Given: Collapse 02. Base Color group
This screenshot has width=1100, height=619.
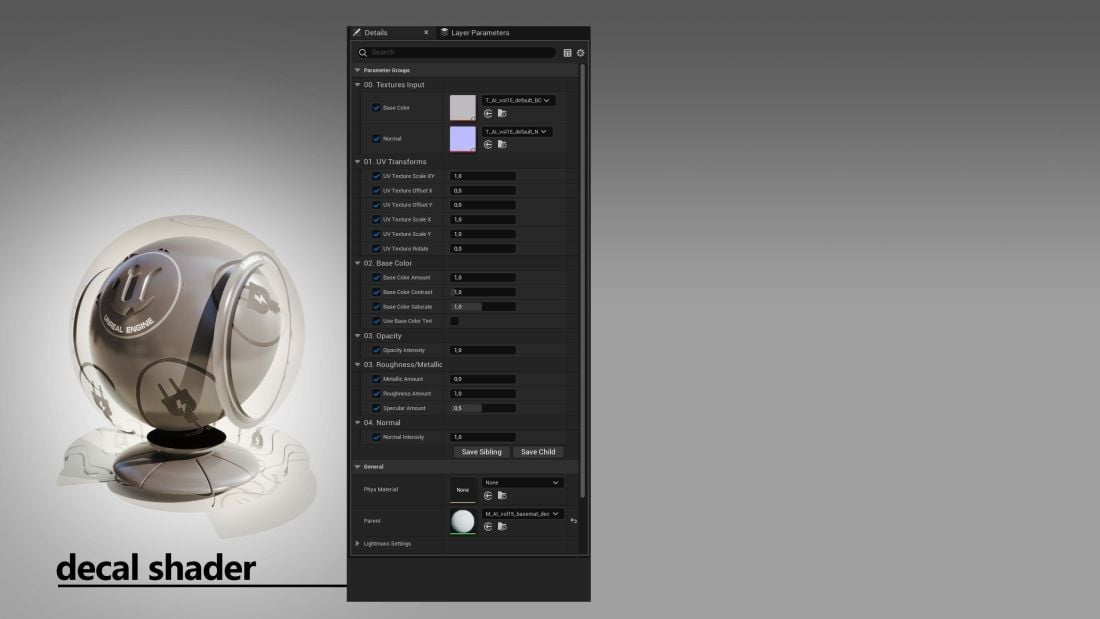Looking at the screenshot, I should point(358,263).
